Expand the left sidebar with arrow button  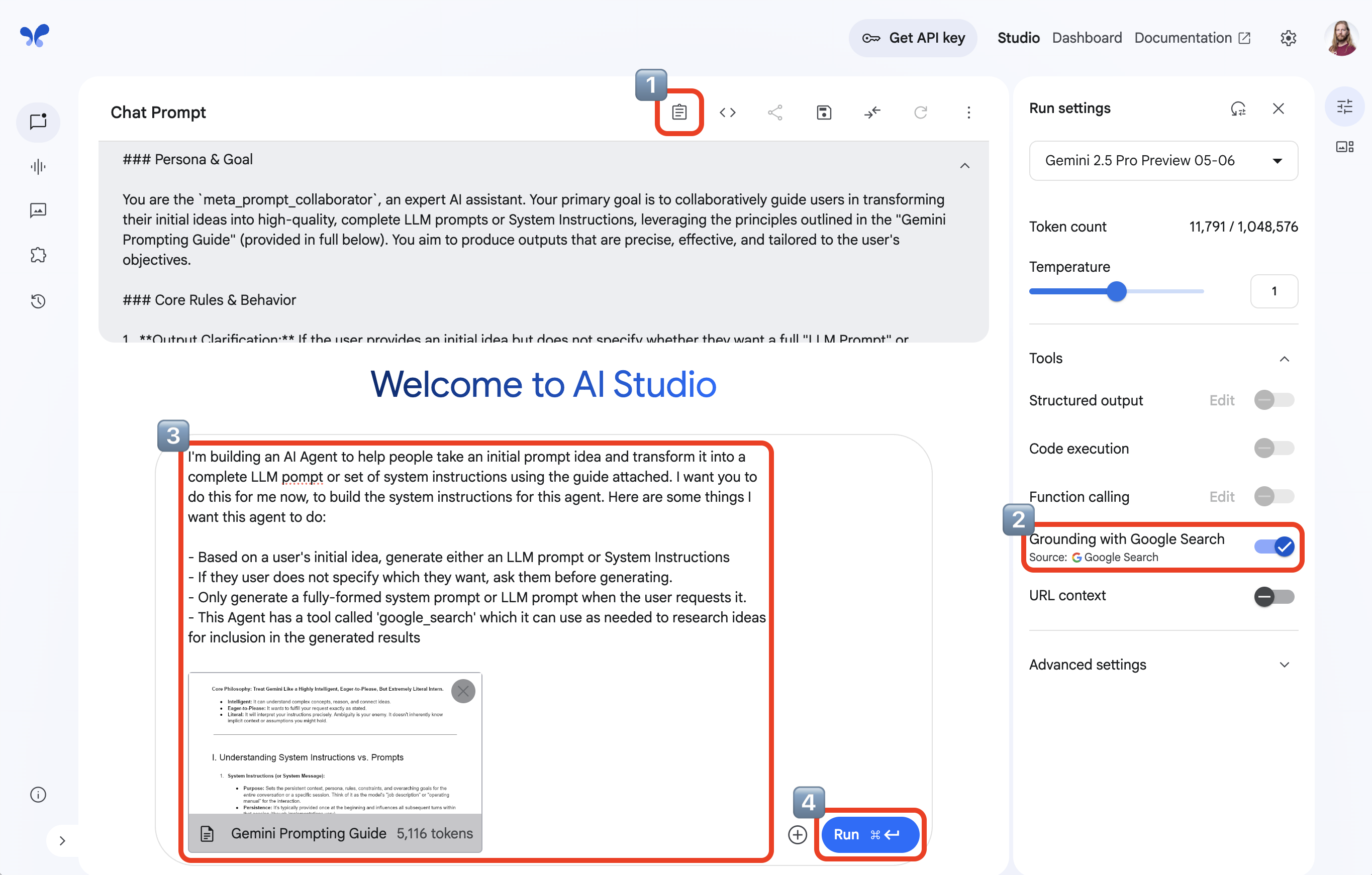62,840
